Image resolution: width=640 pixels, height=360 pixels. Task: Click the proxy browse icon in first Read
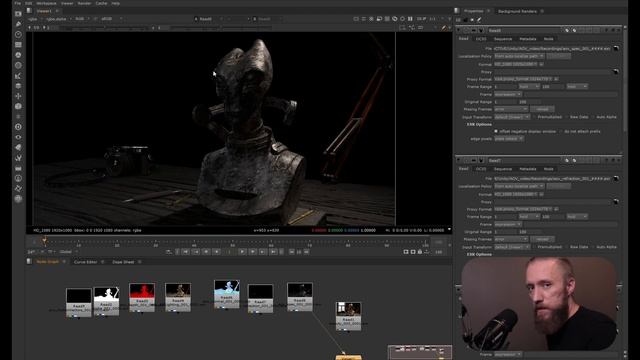point(616,72)
